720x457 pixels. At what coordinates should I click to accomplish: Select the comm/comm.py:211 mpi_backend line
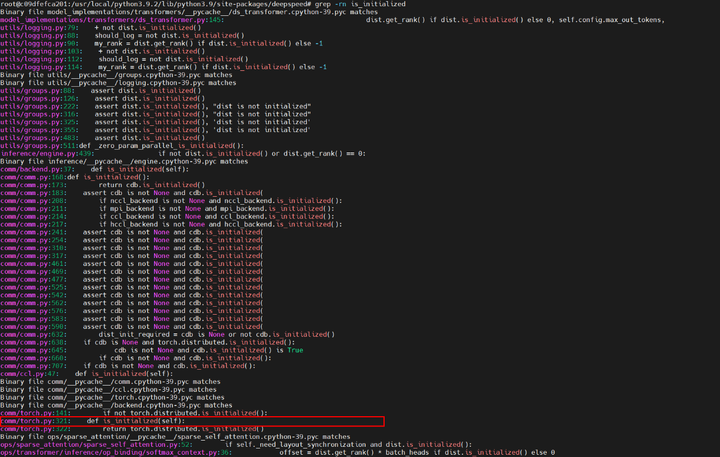point(168,209)
